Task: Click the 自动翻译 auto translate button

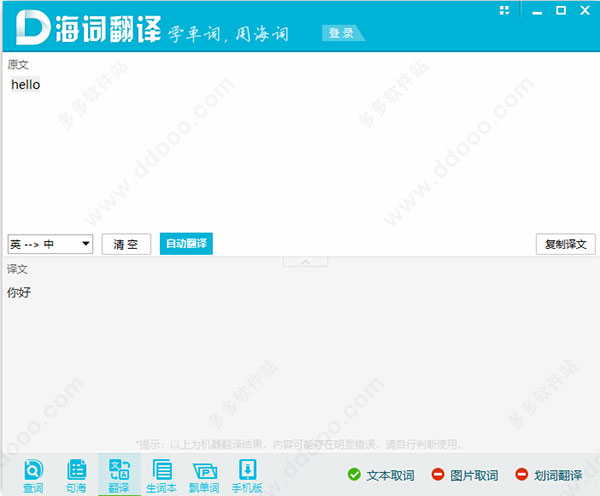Action: coord(186,243)
